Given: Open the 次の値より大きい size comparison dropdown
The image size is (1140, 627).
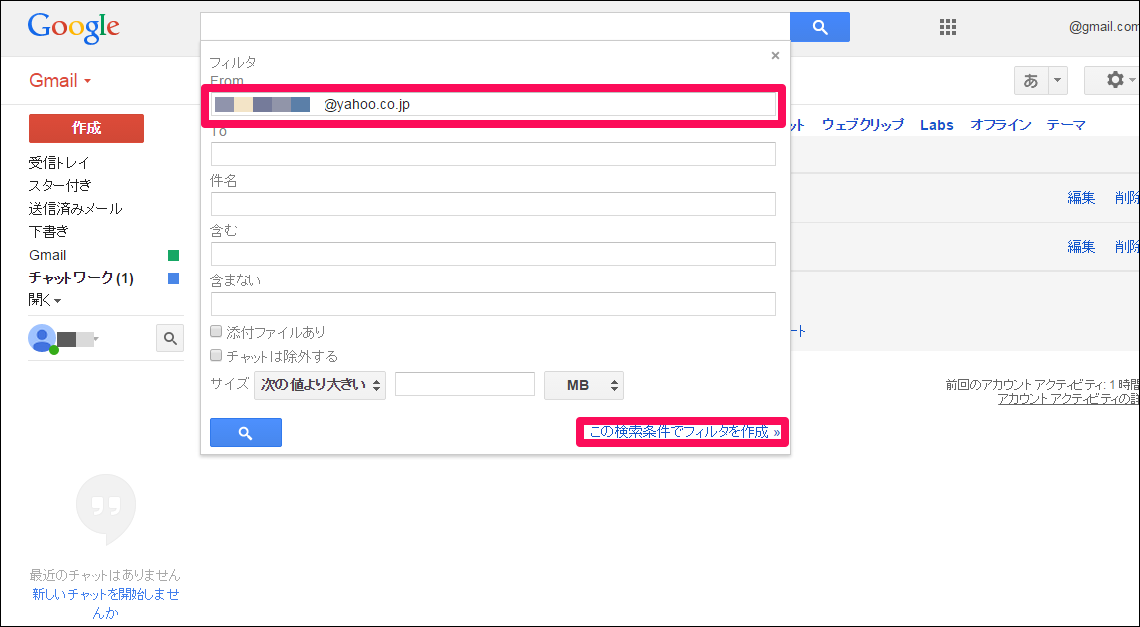Looking at the screenshot, I should point(320,385).
